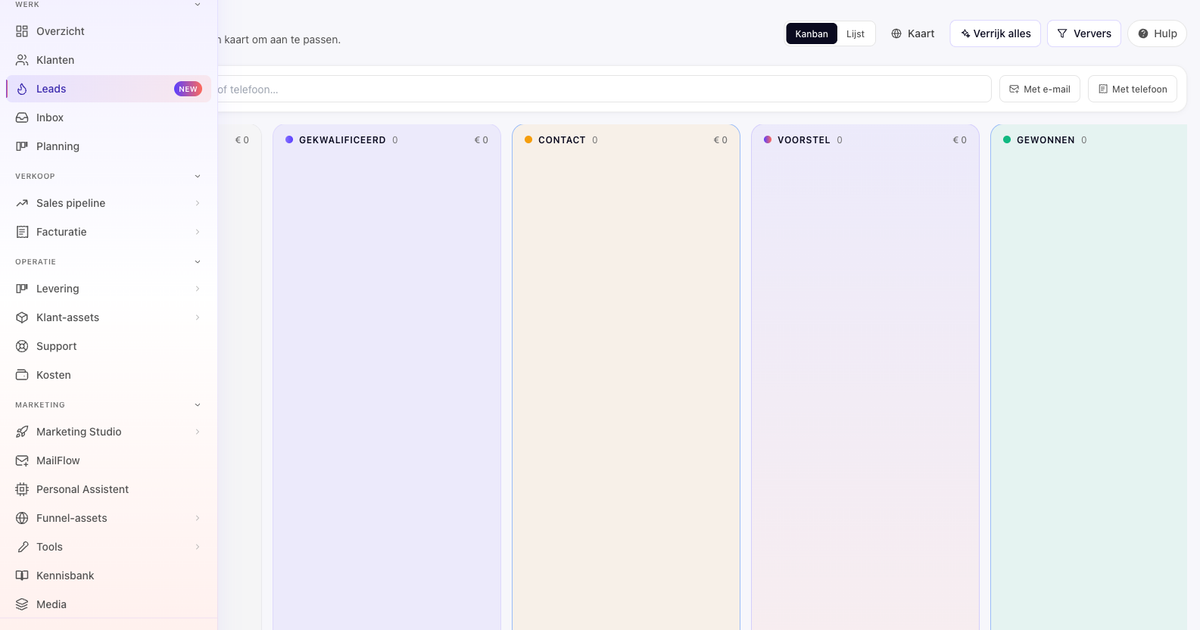This screenshot has width=1200, height=630.
Task: Collapse the MARKETING section
Action: (197, 405)
